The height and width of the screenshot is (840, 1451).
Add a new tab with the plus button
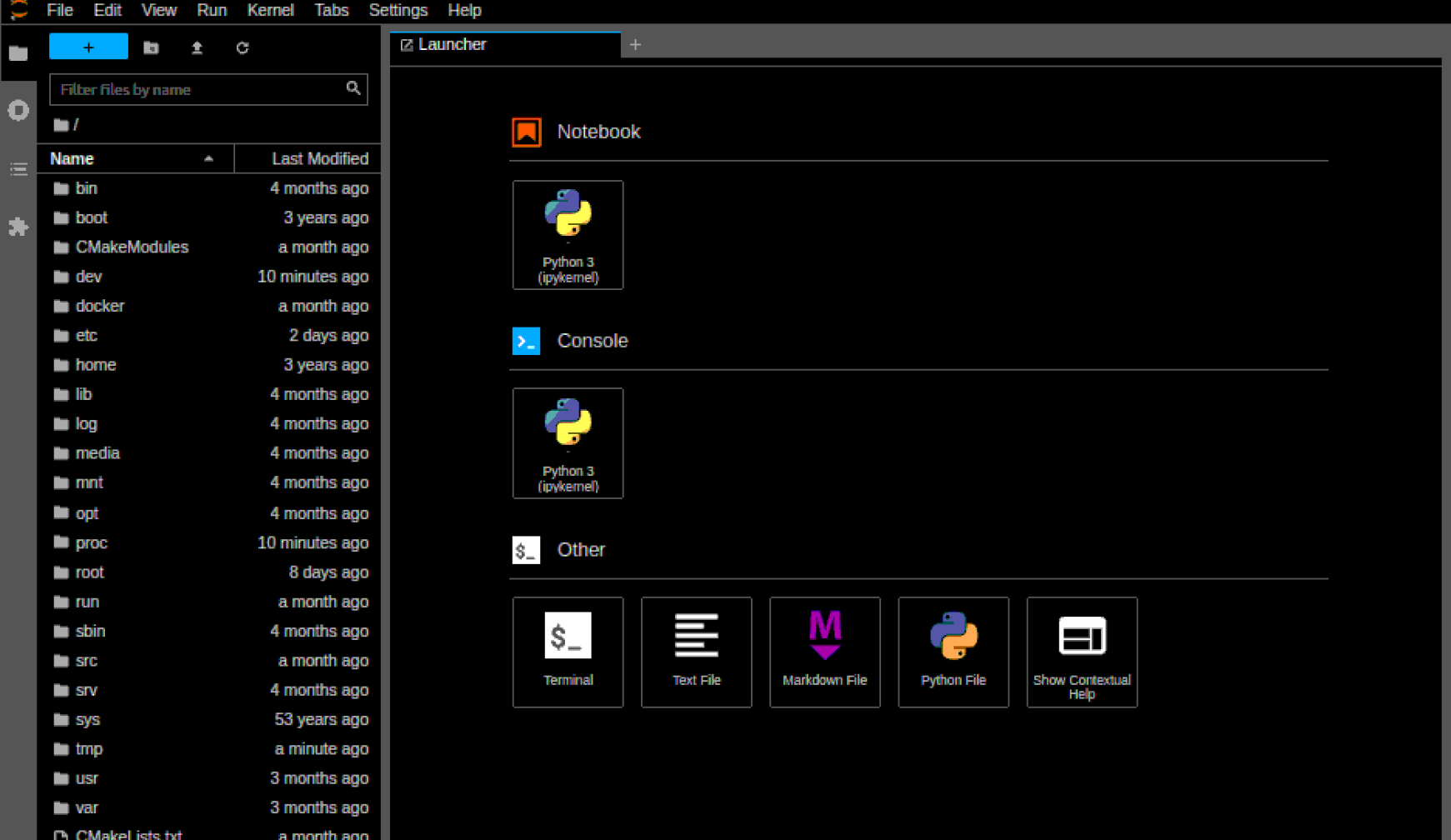point(635,45)
